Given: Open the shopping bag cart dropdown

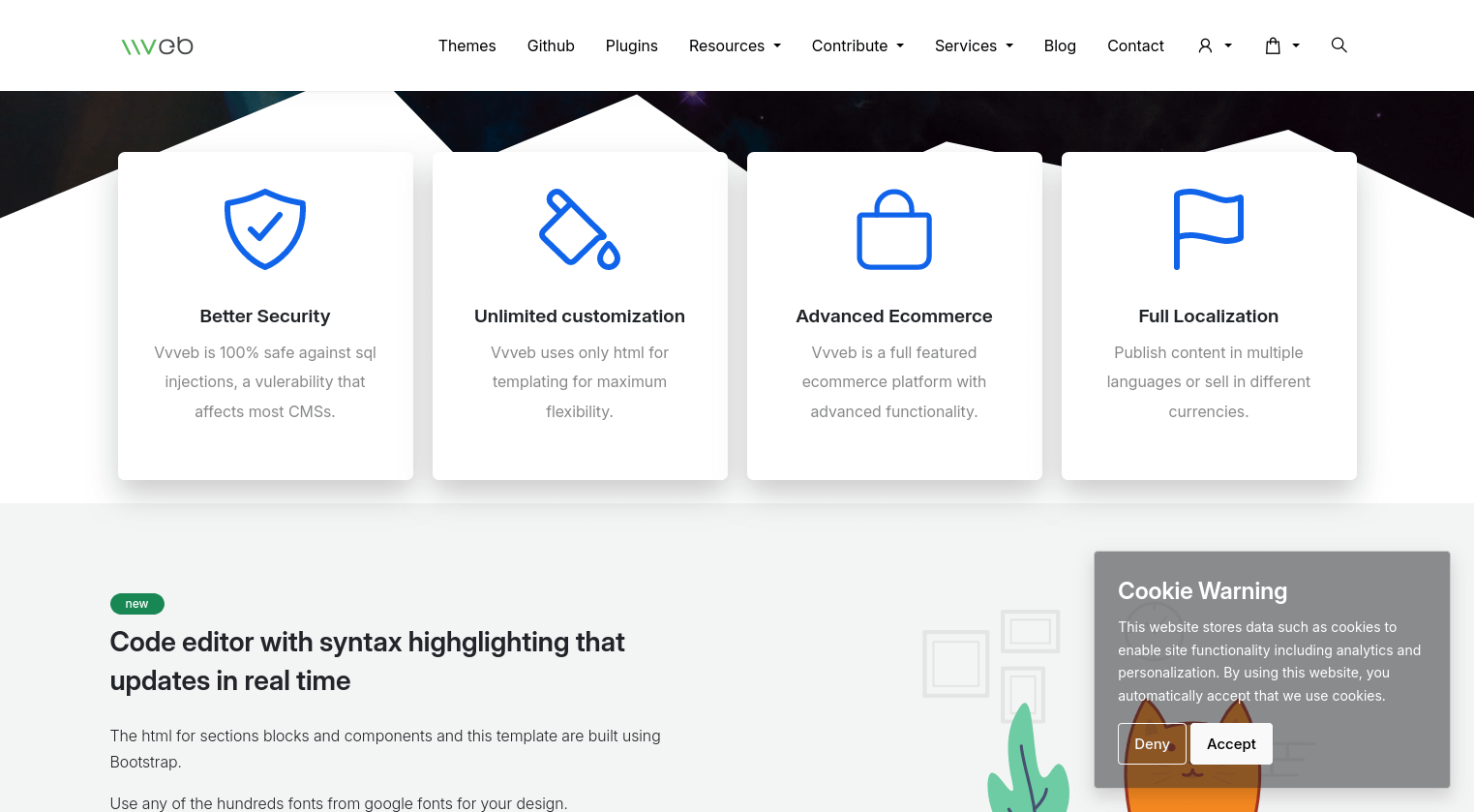Looking at the screenshot, I should 1282,45.
